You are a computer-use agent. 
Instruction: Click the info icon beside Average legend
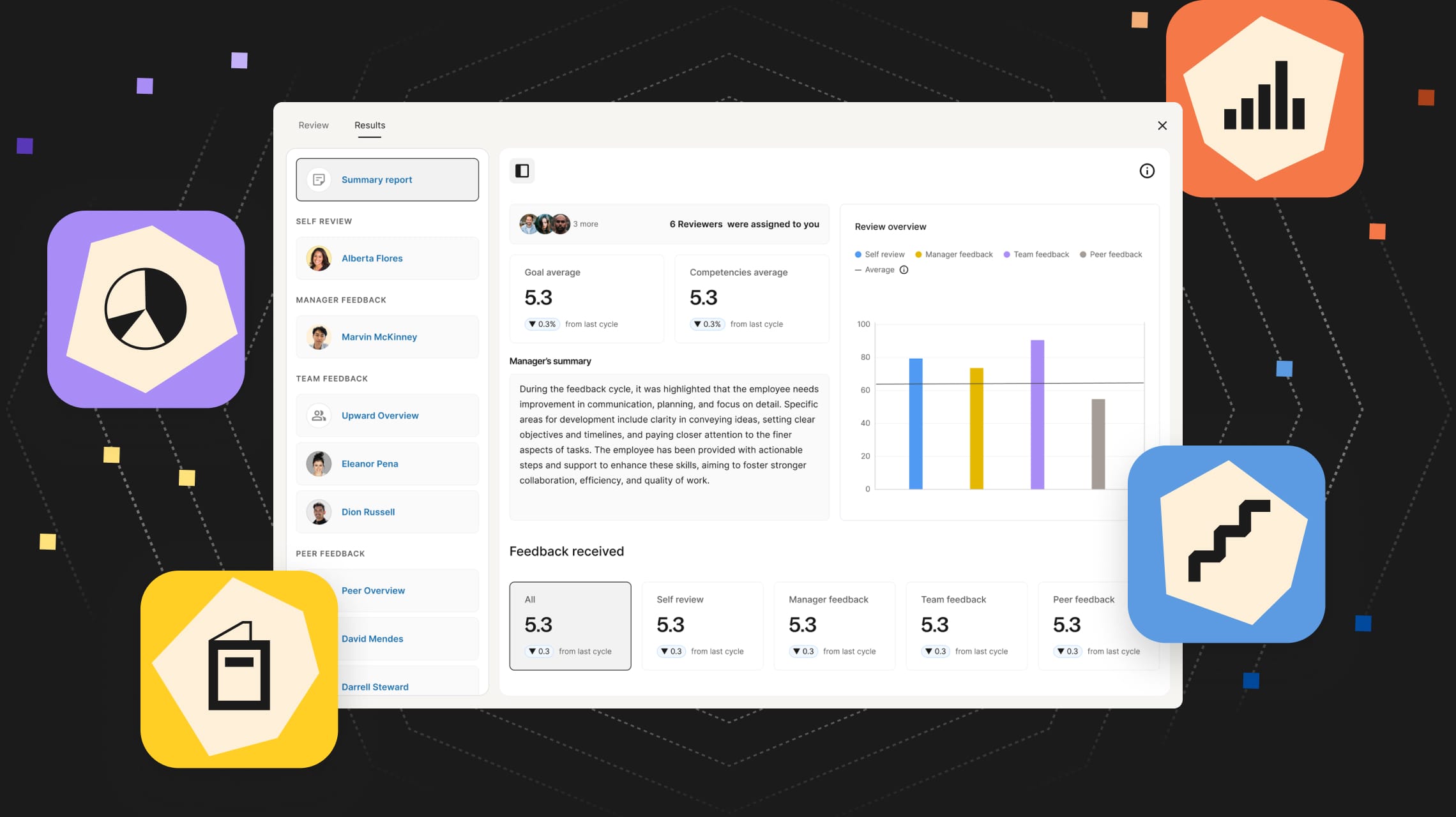point(904,270)
